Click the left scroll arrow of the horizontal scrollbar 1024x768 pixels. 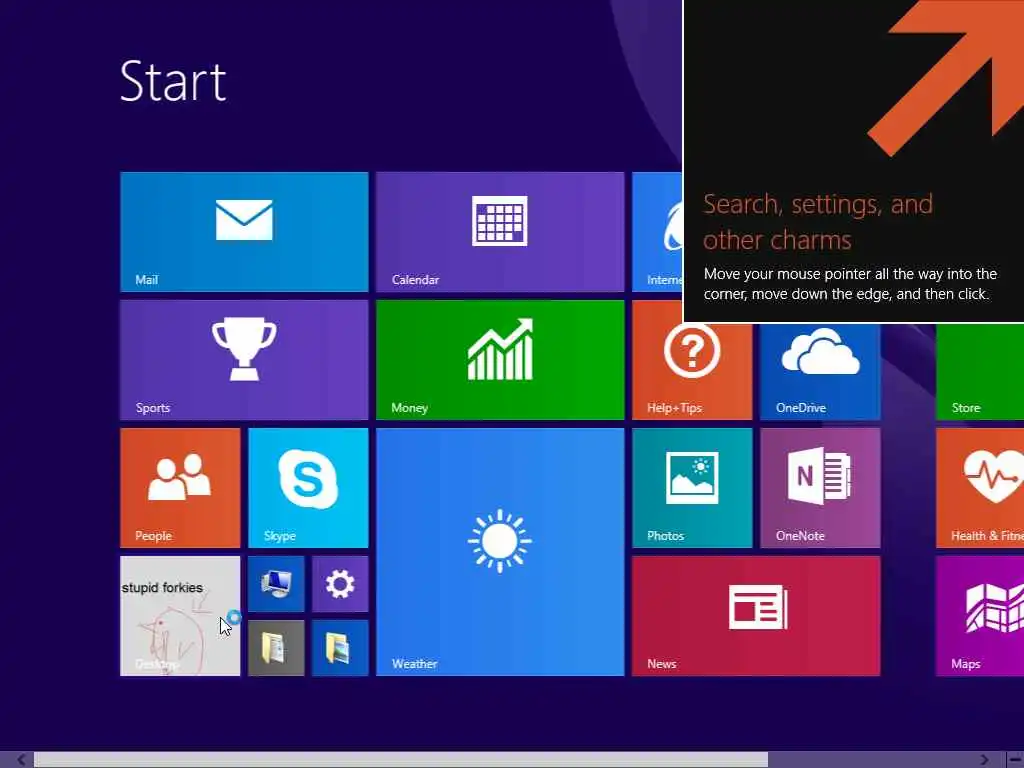[22, 760]
